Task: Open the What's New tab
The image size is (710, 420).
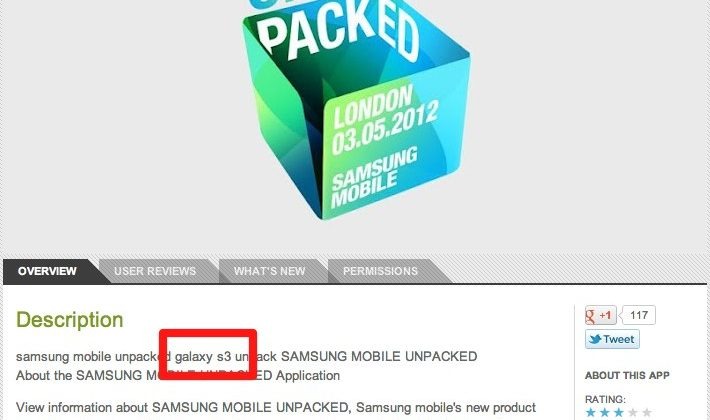Action: pos(269,272)
